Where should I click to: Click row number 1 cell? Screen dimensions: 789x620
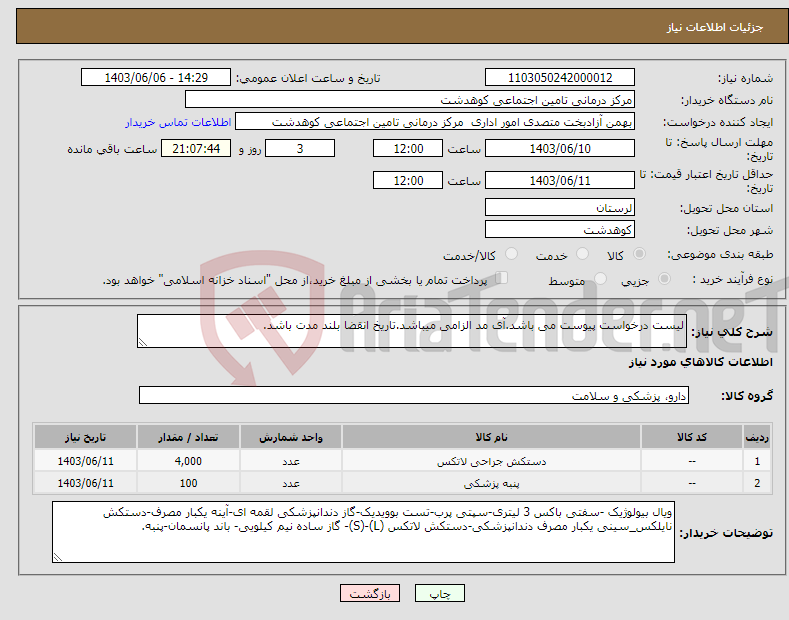click(757, 461)
